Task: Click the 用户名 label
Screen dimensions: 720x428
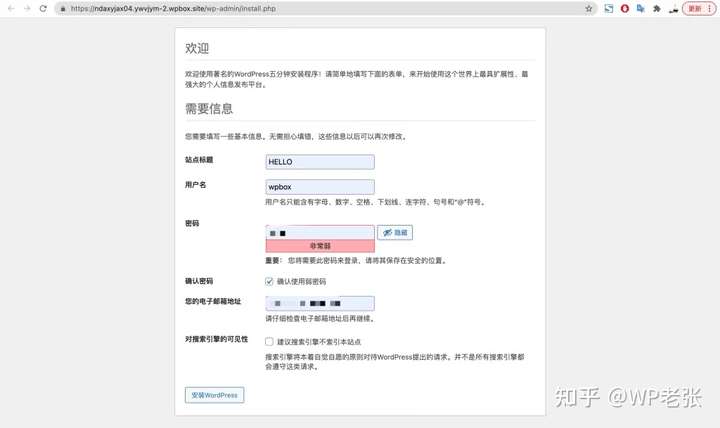Action: click(196, 185)
